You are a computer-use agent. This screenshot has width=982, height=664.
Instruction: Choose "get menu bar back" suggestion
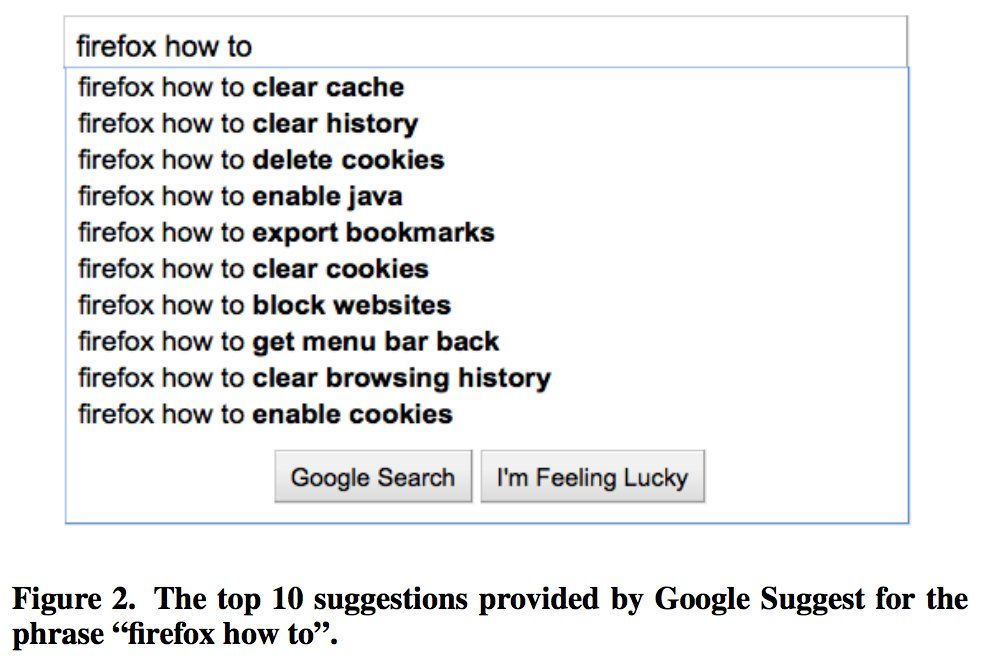288,342
